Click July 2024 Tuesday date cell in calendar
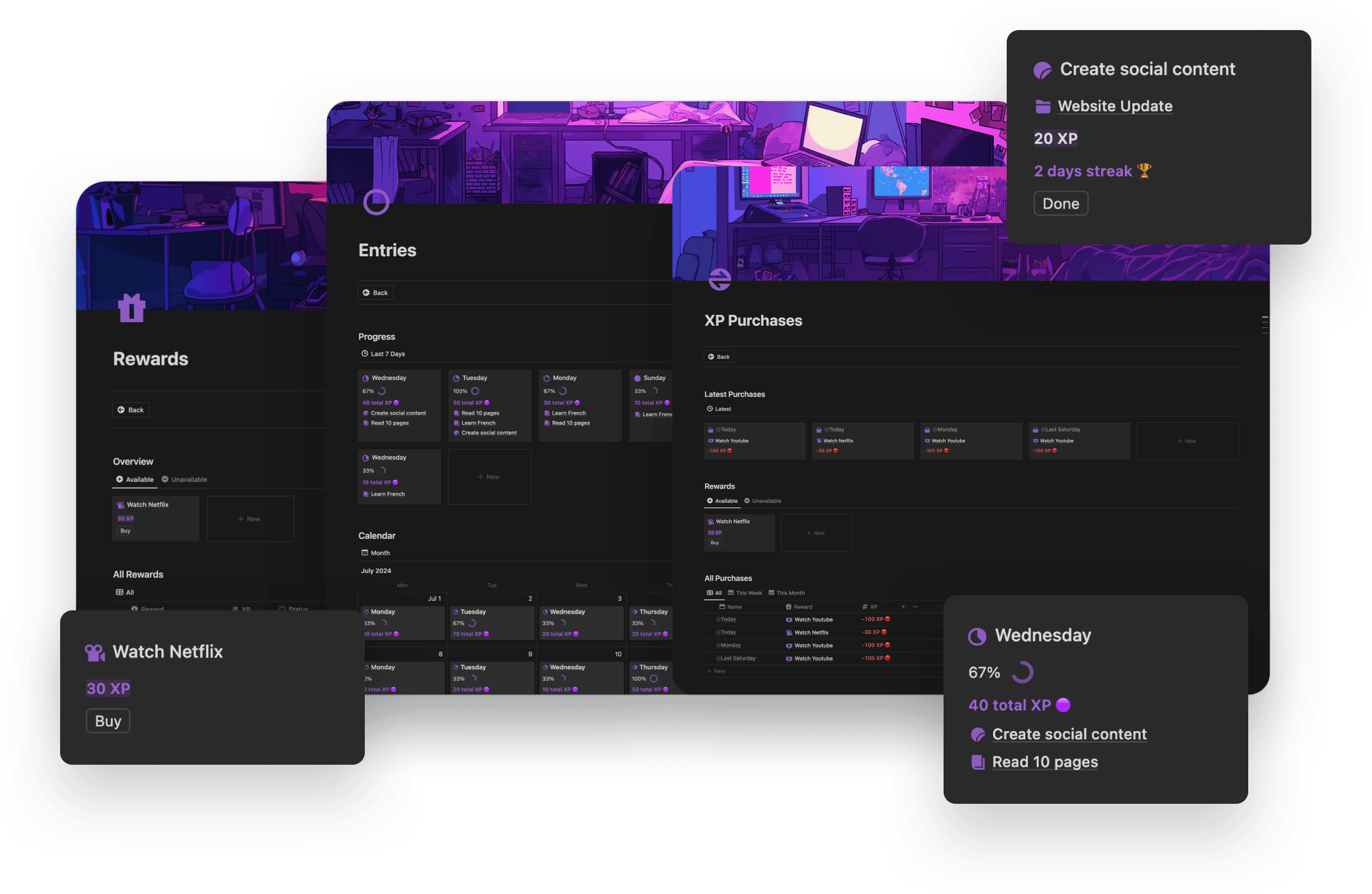 (x=492, y=622)
